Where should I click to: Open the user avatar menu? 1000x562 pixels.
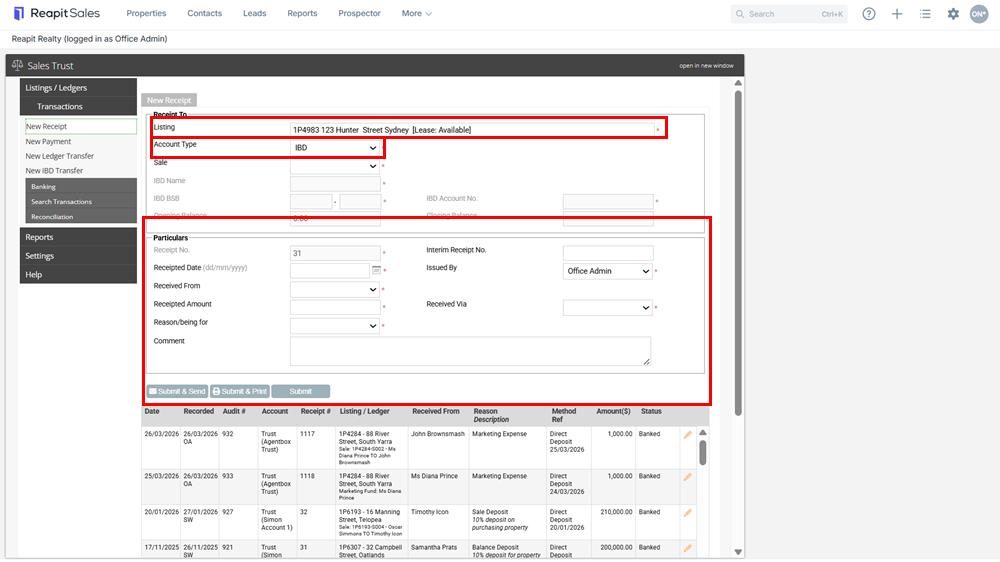coord(979,13)
